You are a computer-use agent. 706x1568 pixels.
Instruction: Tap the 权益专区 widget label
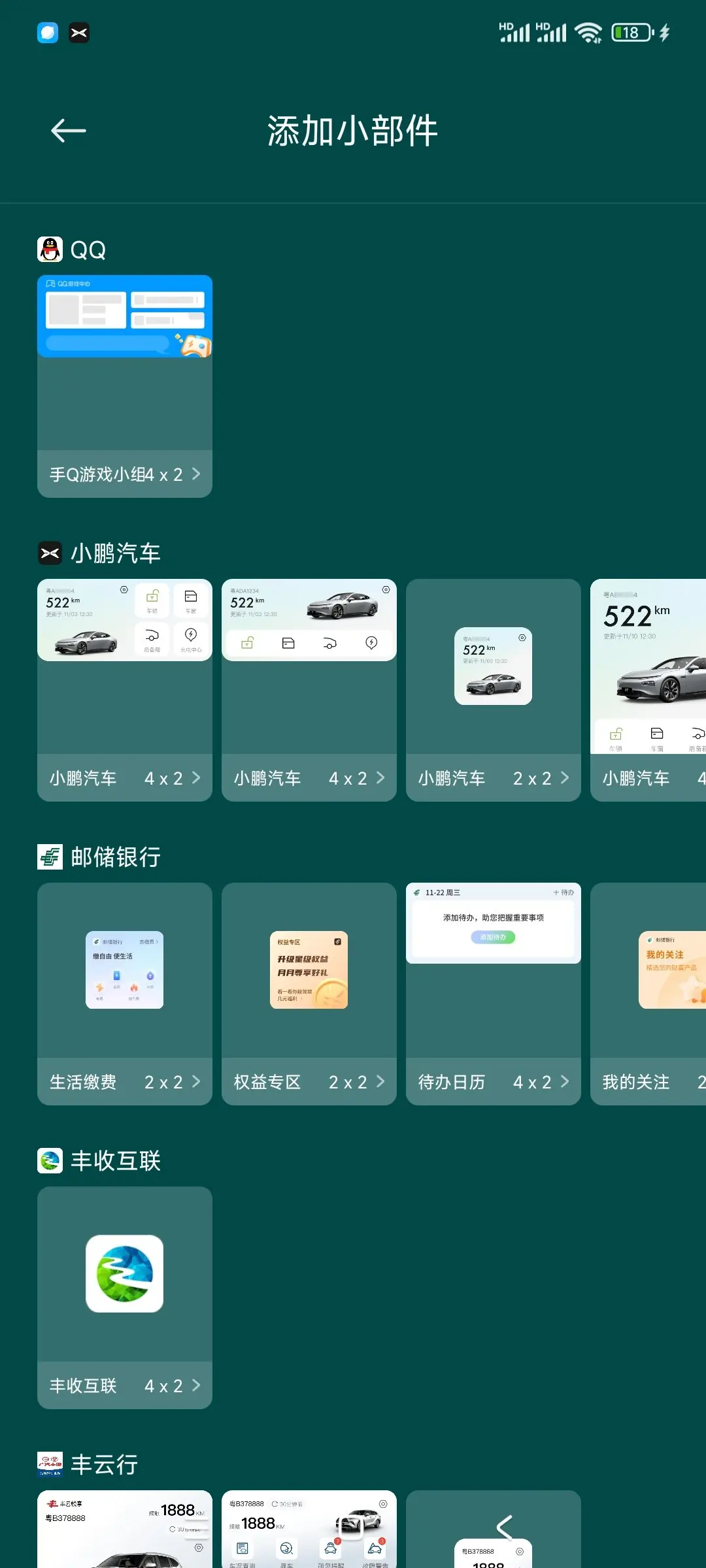pyautogui.click(x=267, y=1082)
